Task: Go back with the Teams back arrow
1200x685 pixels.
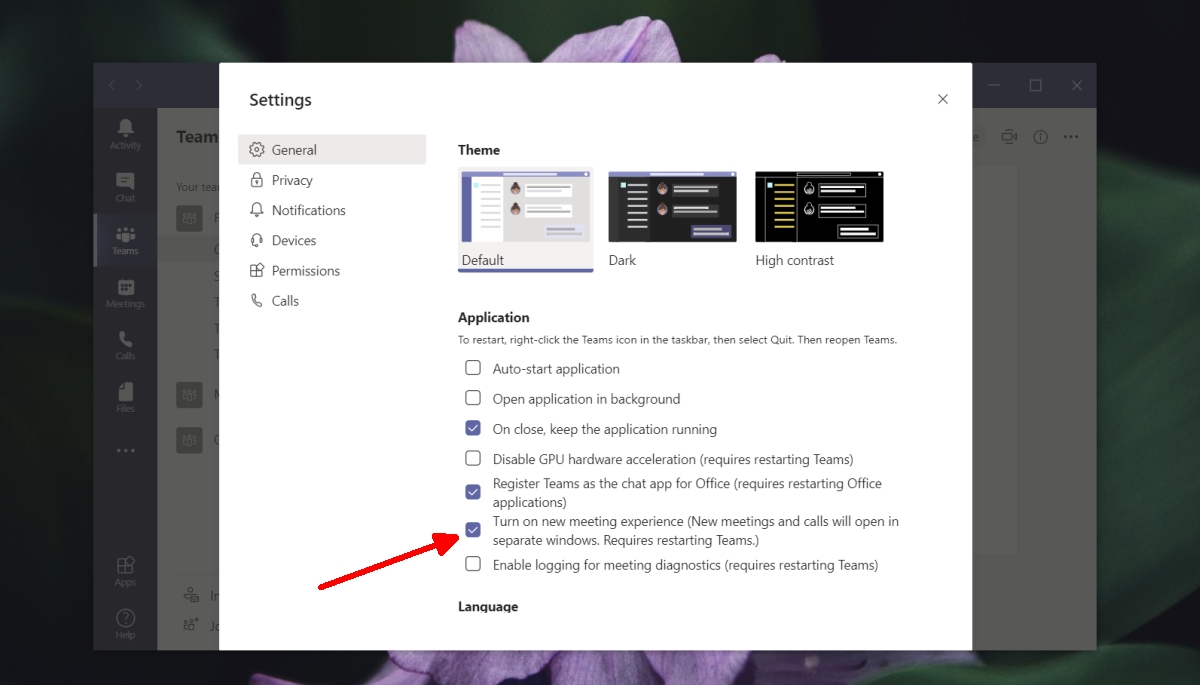Action: (112, 86)
